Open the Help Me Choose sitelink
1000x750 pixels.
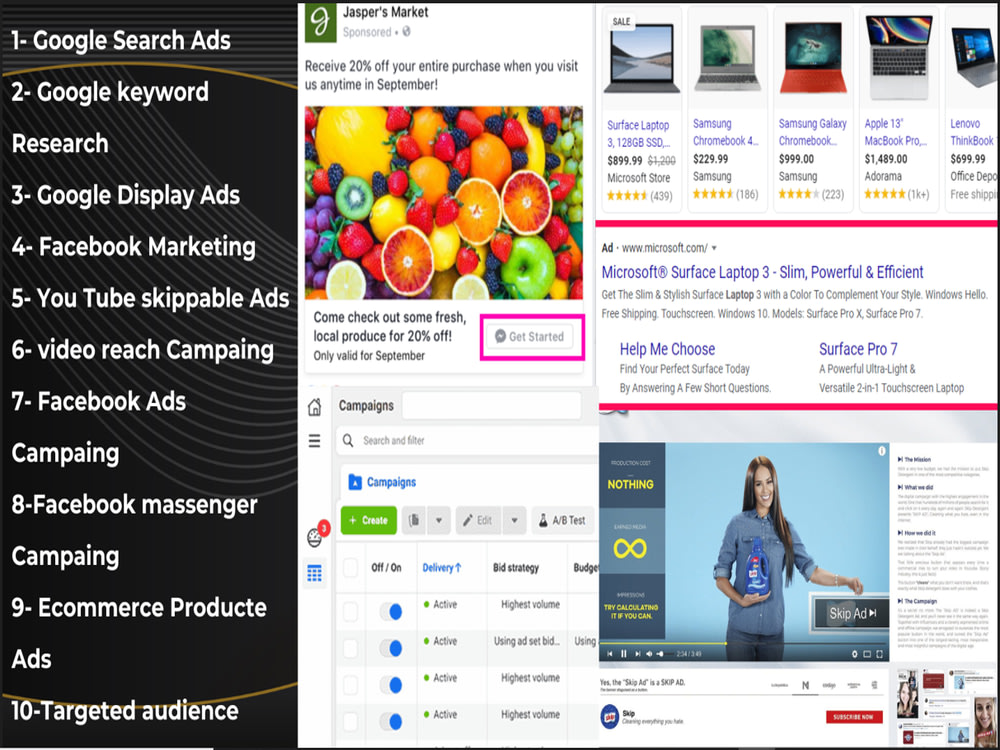pos(667,349)
